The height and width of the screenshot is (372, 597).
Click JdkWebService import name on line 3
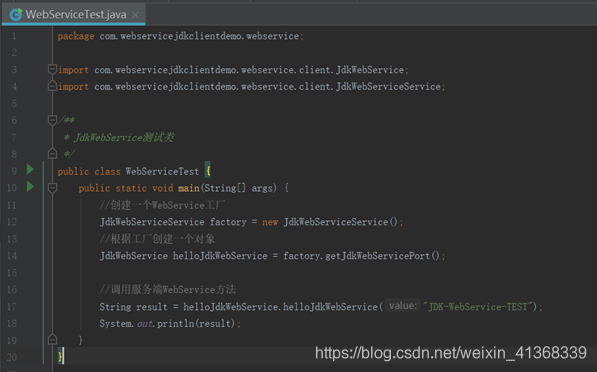pyautogui.click(x=370, y=70)
